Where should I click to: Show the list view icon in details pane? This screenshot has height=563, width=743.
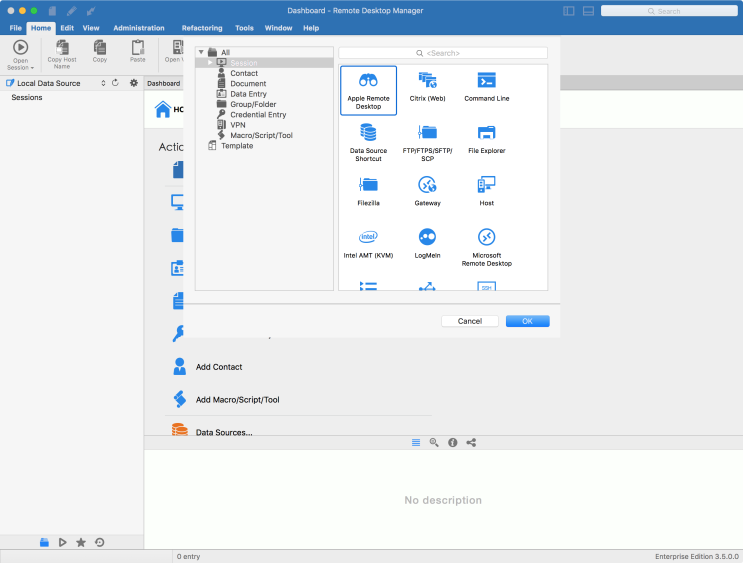pyautogui.click(x=416, y=442)
